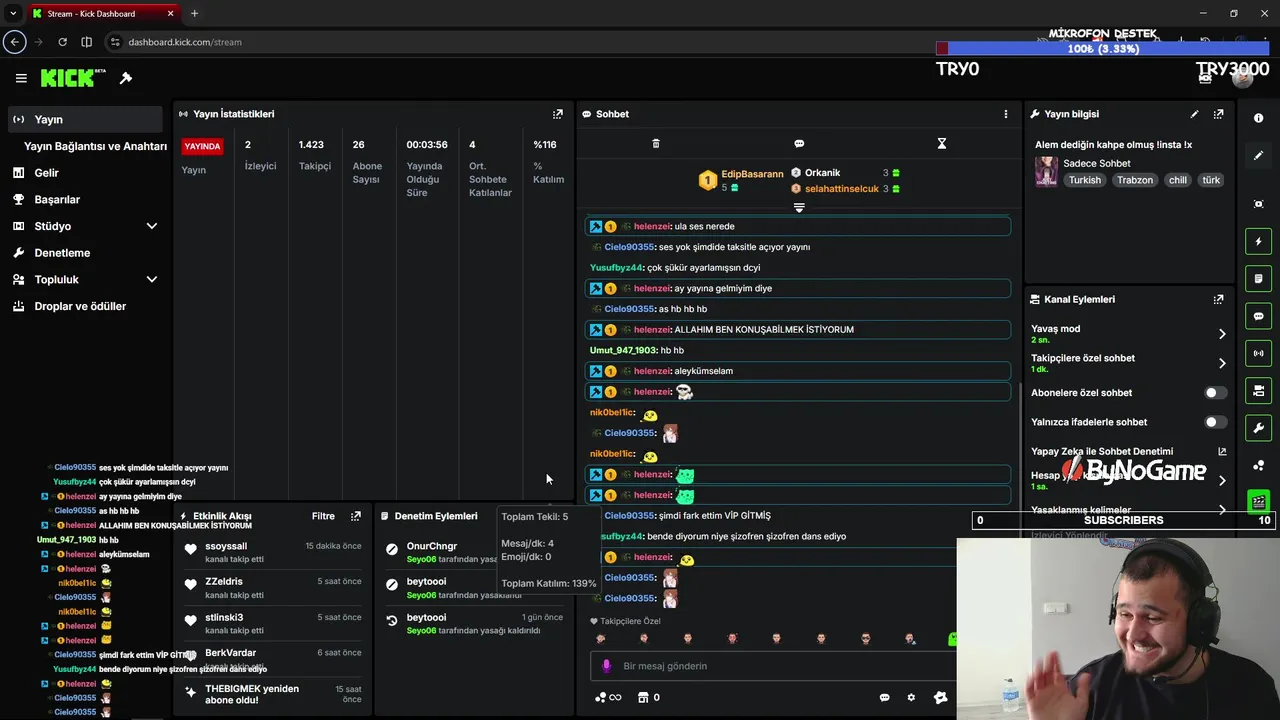This screenshot has height=720, width=1280.
Task: Open Yavaş mod options arrow
Action: click(1222, 334)
